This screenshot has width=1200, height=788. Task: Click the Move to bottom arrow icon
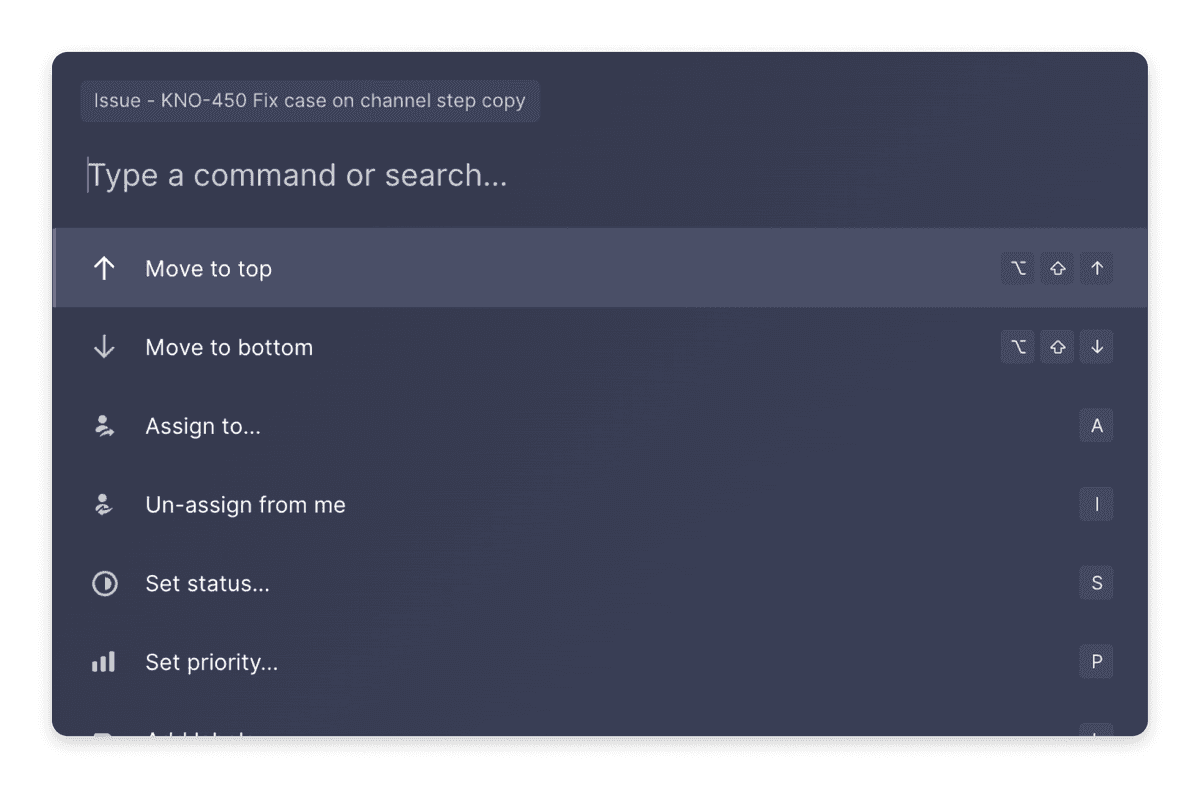pyautogui.click(x=104, y=347)
